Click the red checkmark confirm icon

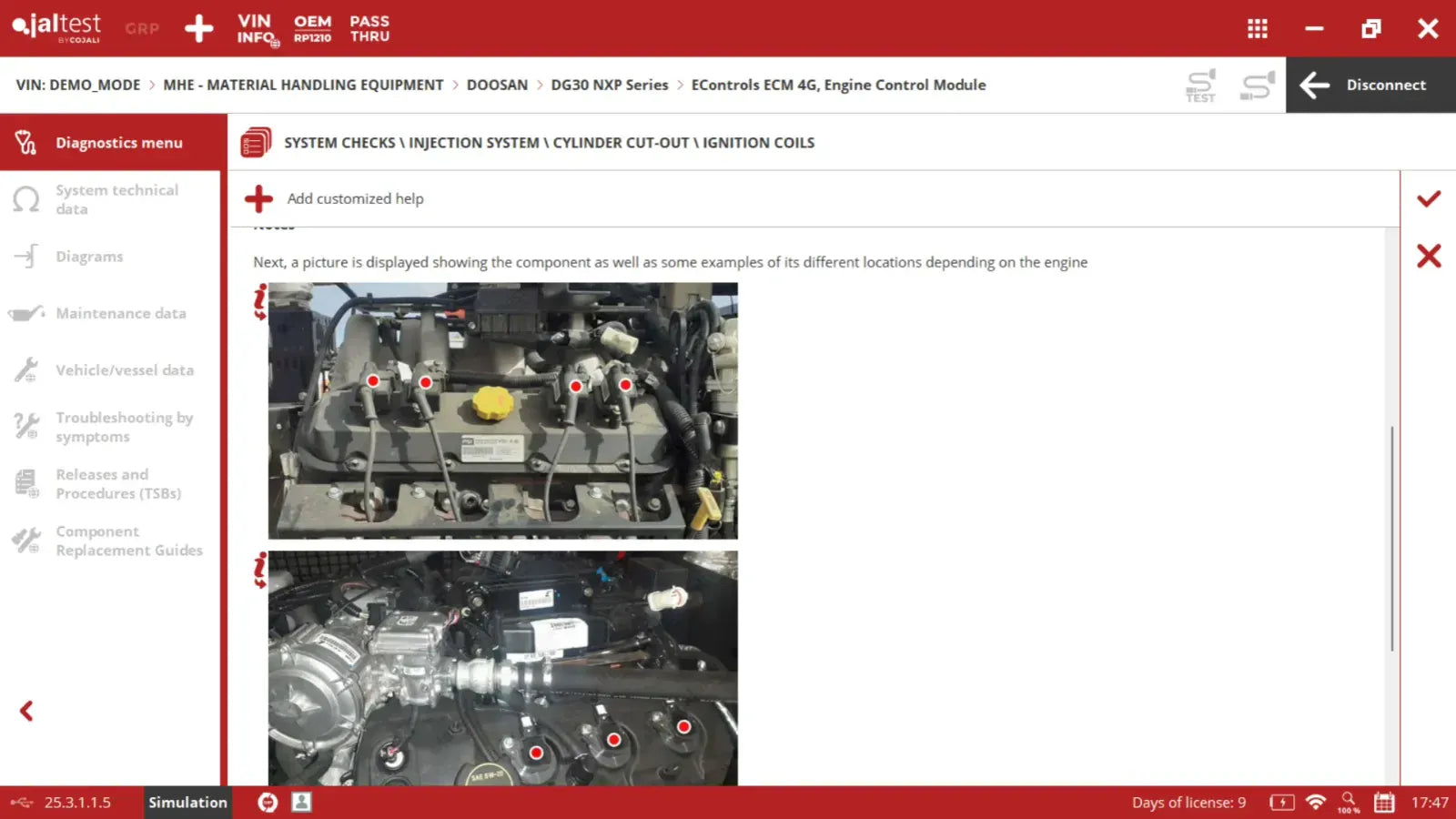coord(1428,198)
